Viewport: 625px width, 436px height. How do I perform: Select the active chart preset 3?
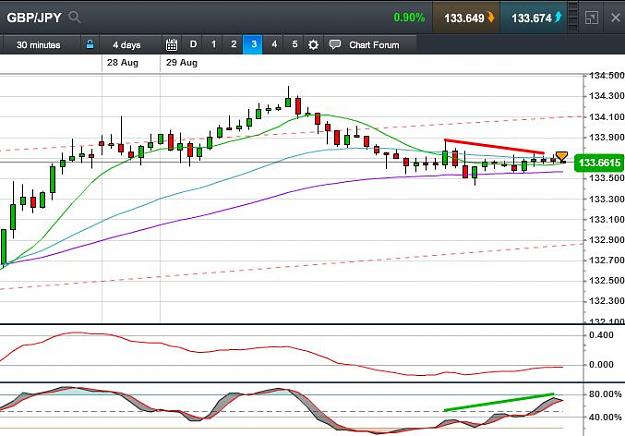point(254,44)
